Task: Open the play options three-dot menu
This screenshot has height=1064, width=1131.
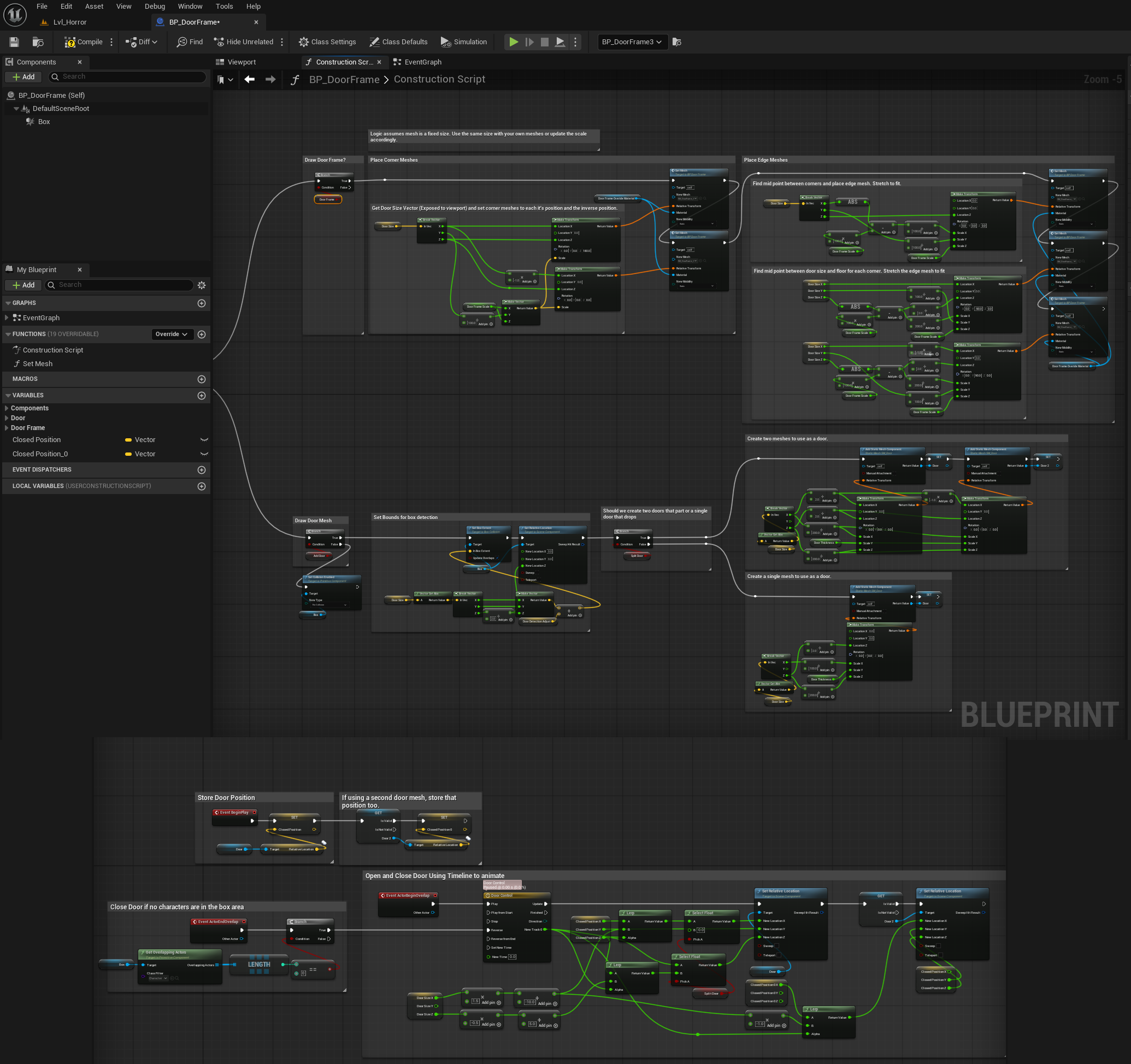Action: [575, 42]
